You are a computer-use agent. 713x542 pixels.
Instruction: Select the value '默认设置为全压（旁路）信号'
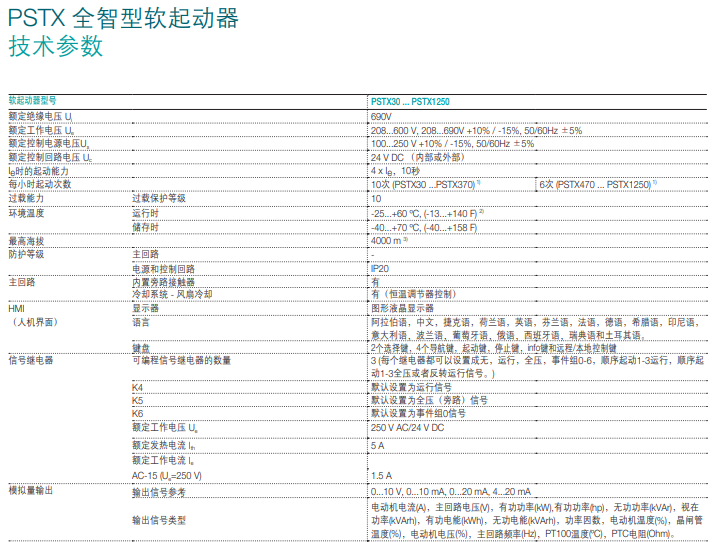click(429, 400)
